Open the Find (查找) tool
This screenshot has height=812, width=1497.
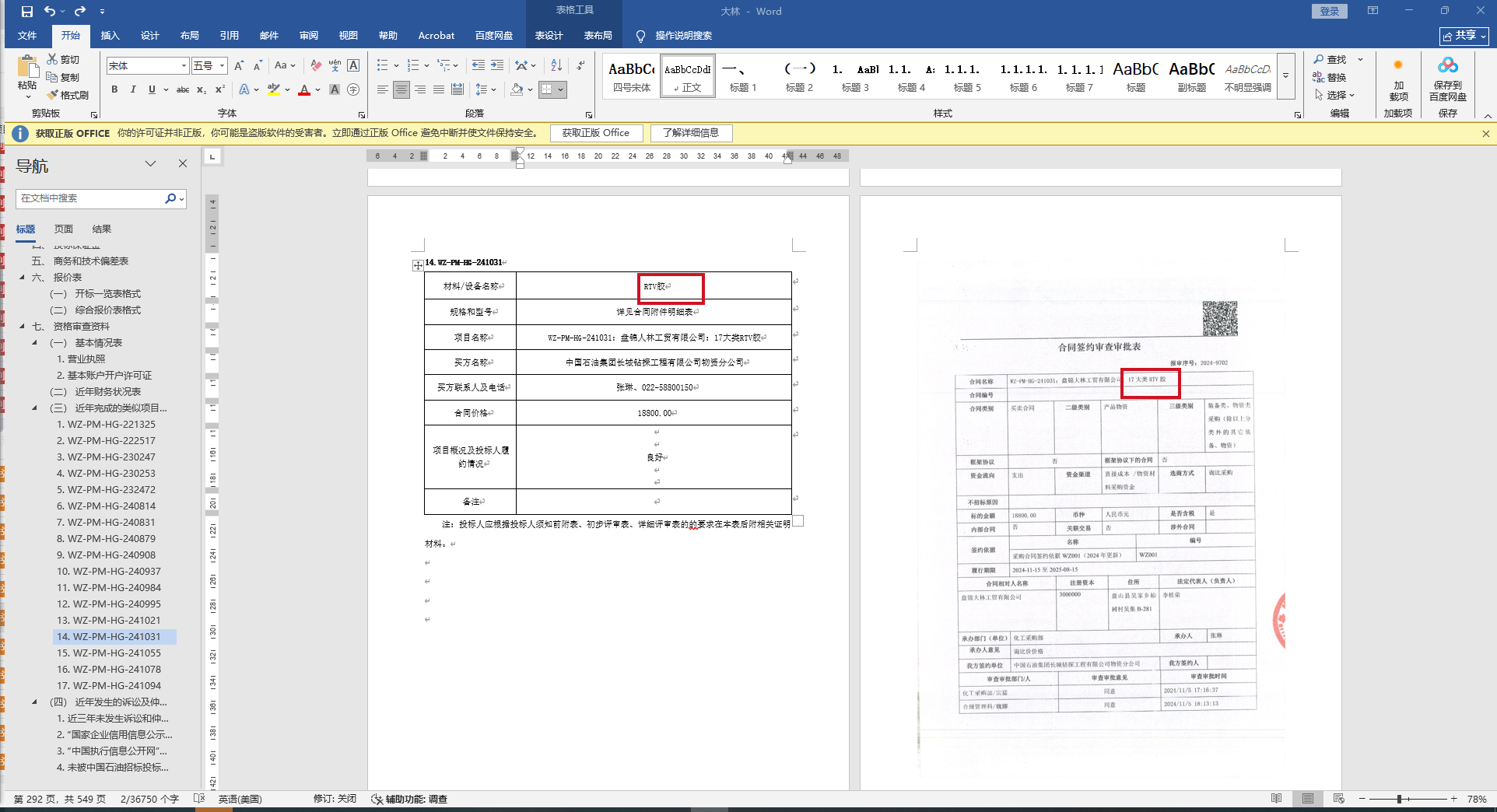tap(1330, 59)
